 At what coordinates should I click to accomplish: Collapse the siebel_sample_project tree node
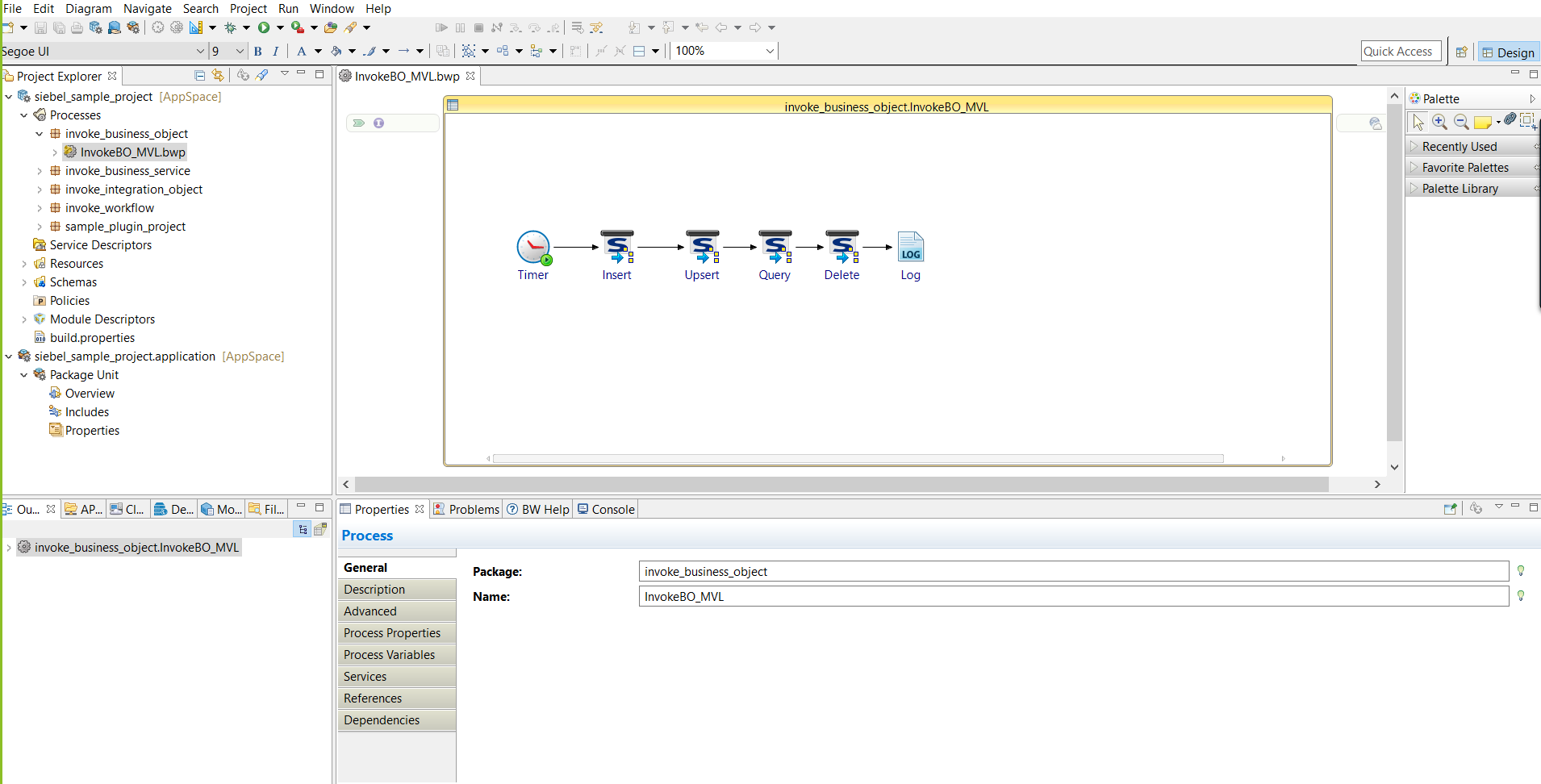(x=9, y=97)
